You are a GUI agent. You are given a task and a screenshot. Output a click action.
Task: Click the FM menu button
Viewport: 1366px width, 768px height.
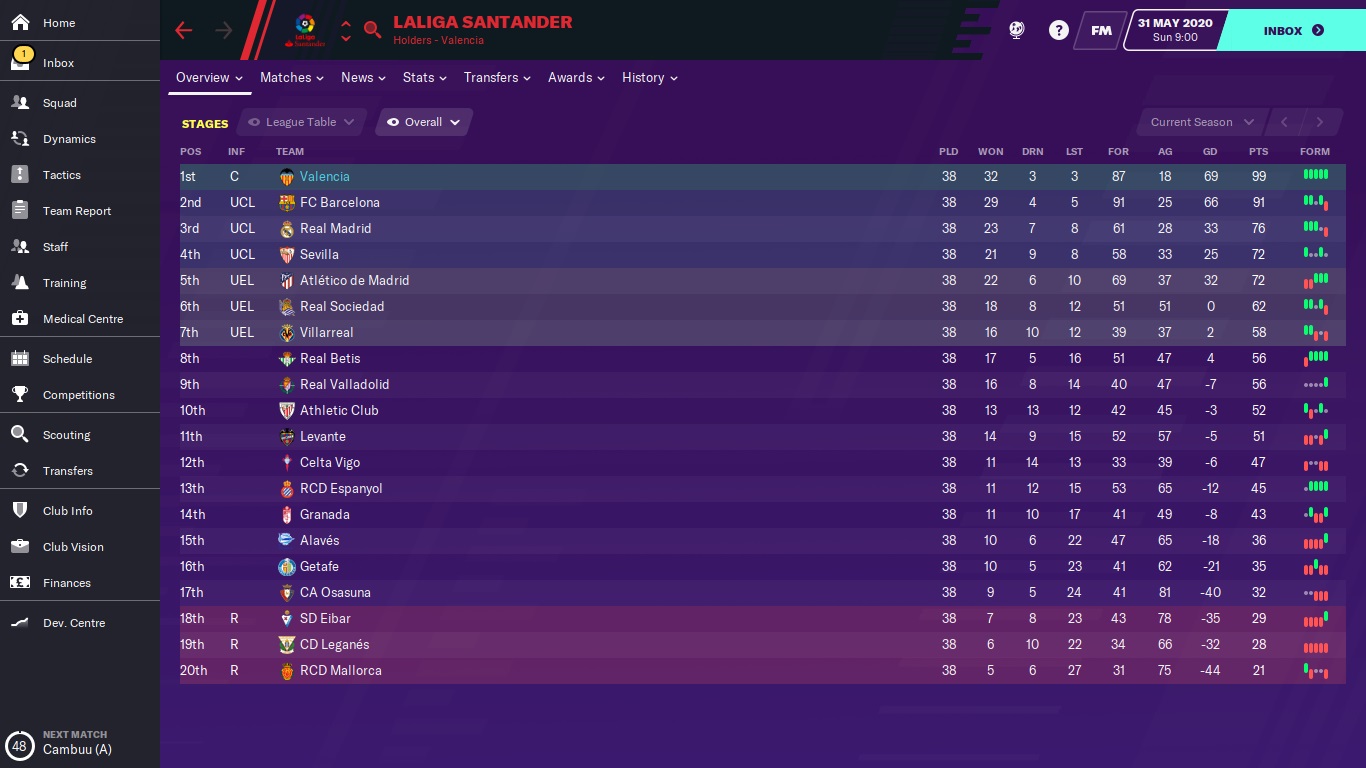(1100, 31)
